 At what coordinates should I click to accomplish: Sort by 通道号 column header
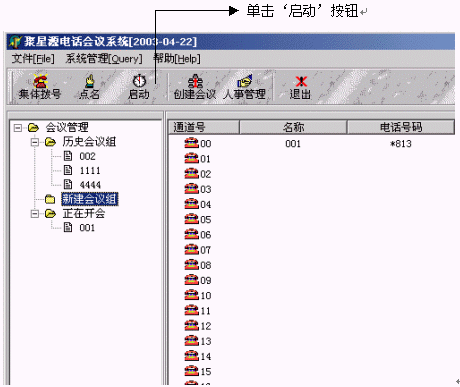[203, 127]
